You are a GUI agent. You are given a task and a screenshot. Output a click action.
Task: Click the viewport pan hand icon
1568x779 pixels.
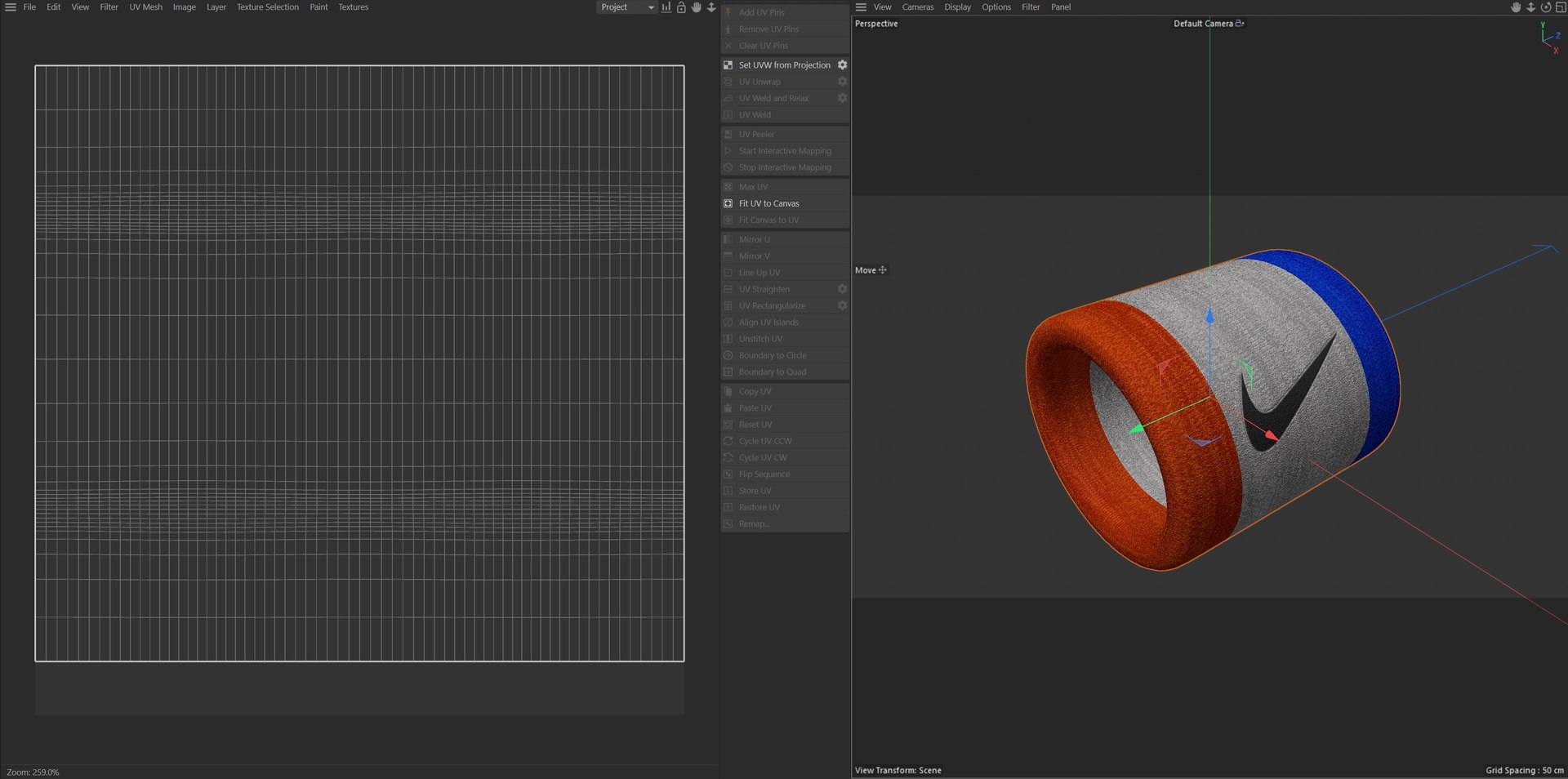point(1516,7)
